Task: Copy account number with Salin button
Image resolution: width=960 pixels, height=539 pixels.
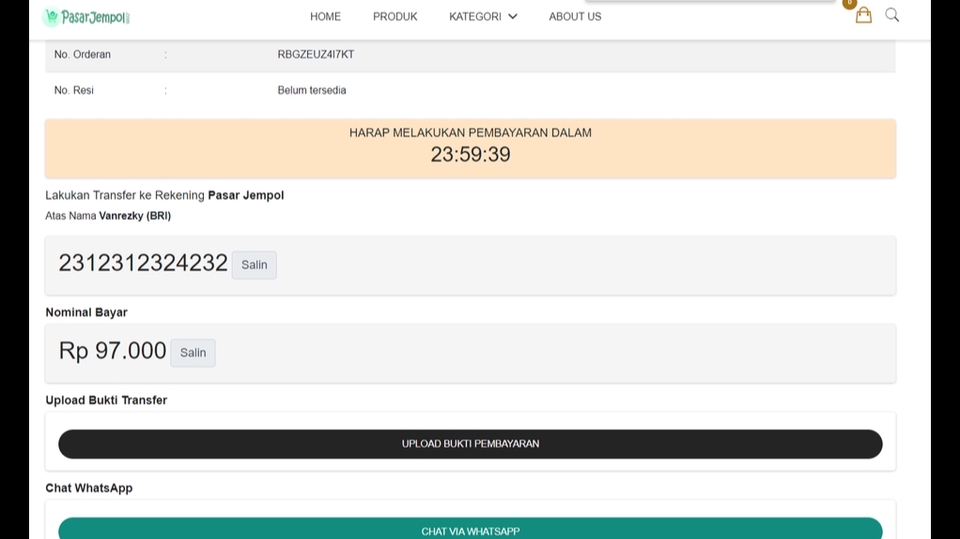Action: (254, 265)
